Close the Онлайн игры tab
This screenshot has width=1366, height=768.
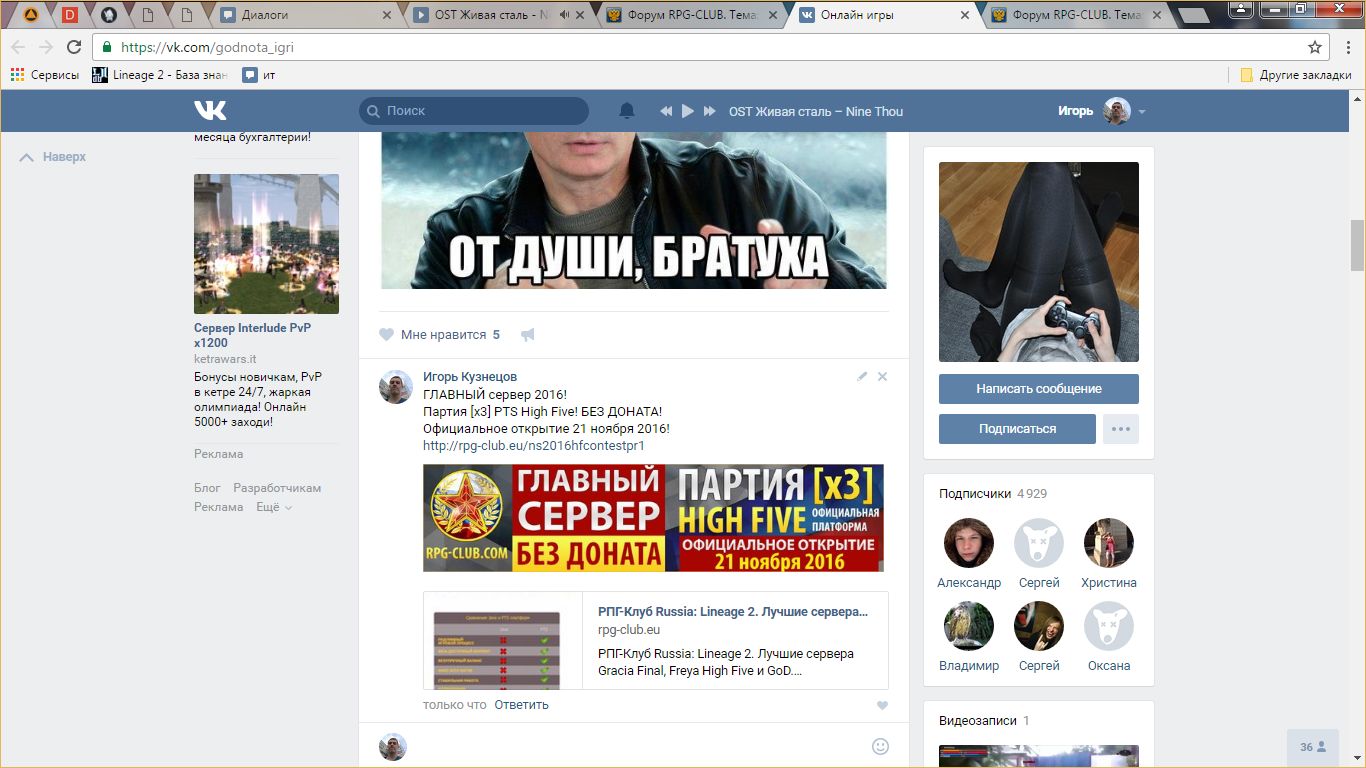964,15
